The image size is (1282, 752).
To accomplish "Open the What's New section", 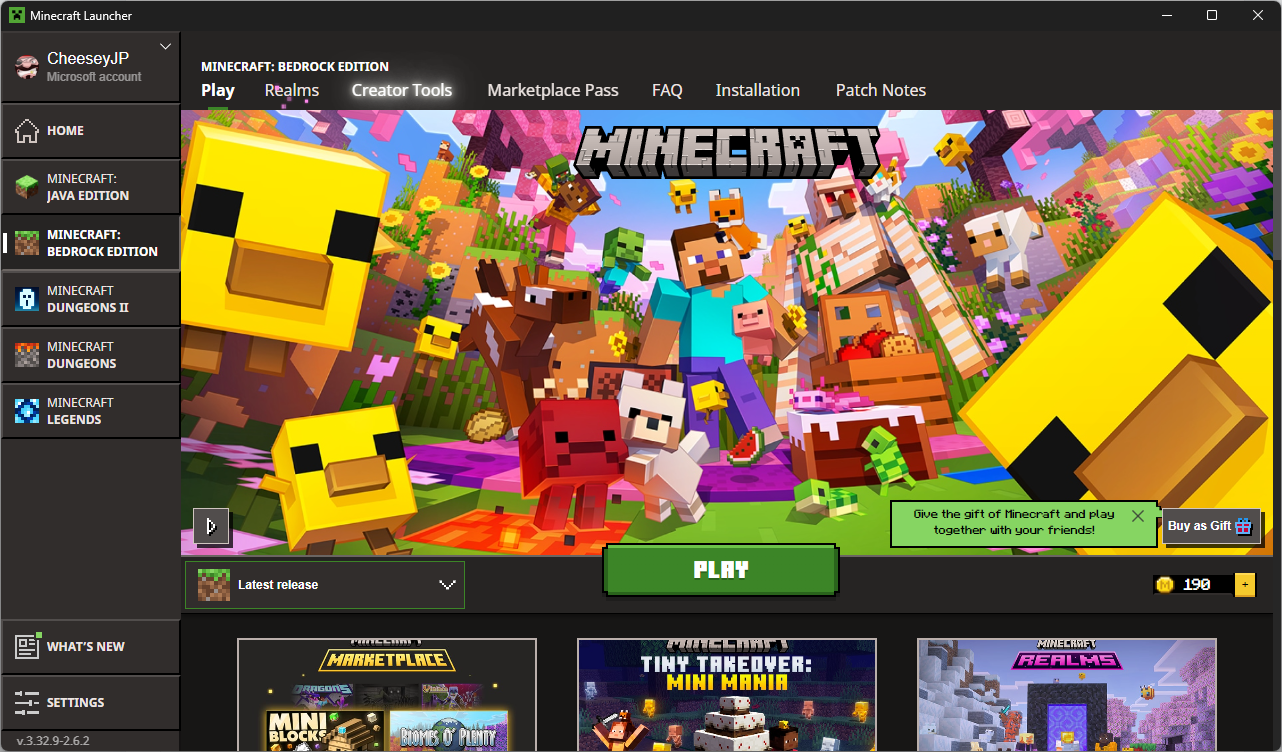I will coord(91,647).
